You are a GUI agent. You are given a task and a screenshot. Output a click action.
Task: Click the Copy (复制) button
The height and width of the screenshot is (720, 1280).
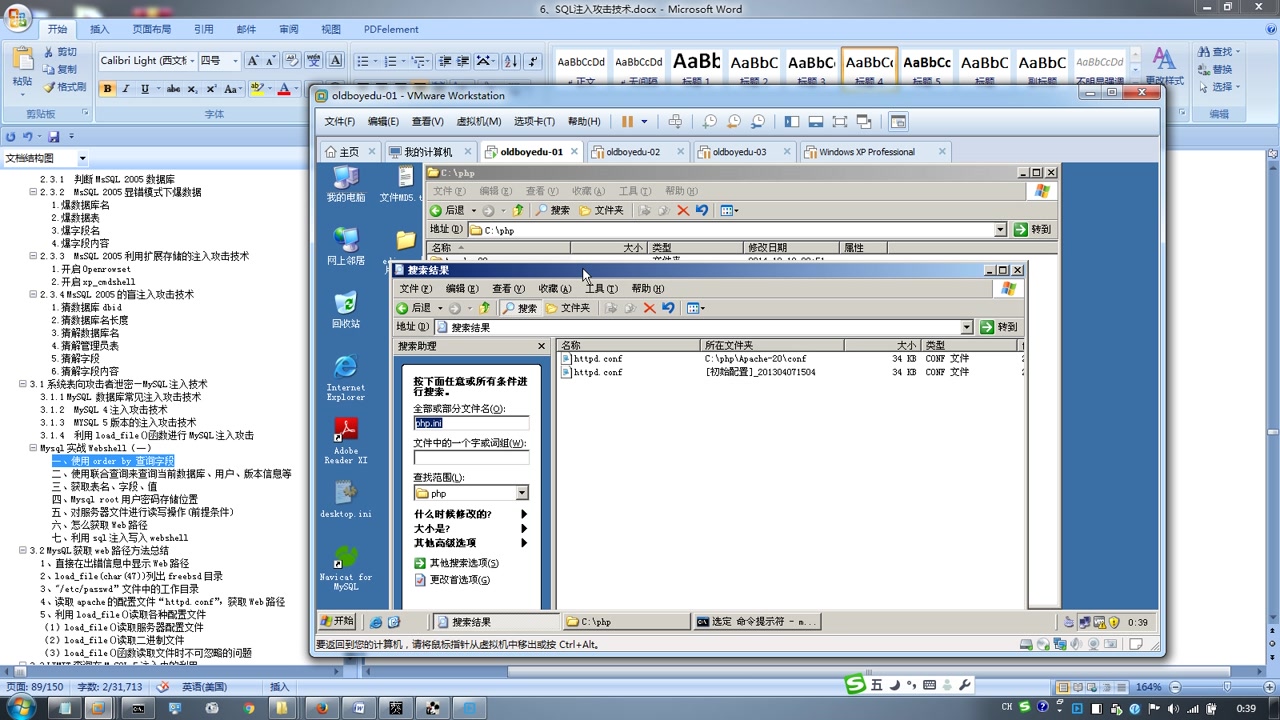click(59, 69)
